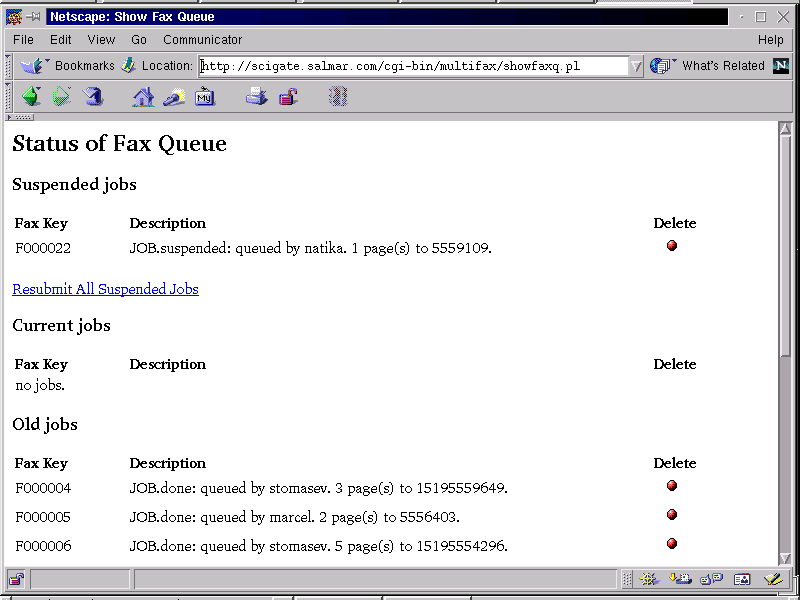Click the scrollbar down arrow
The height and width of the screenshot is (600, 800).
[786, 558]
